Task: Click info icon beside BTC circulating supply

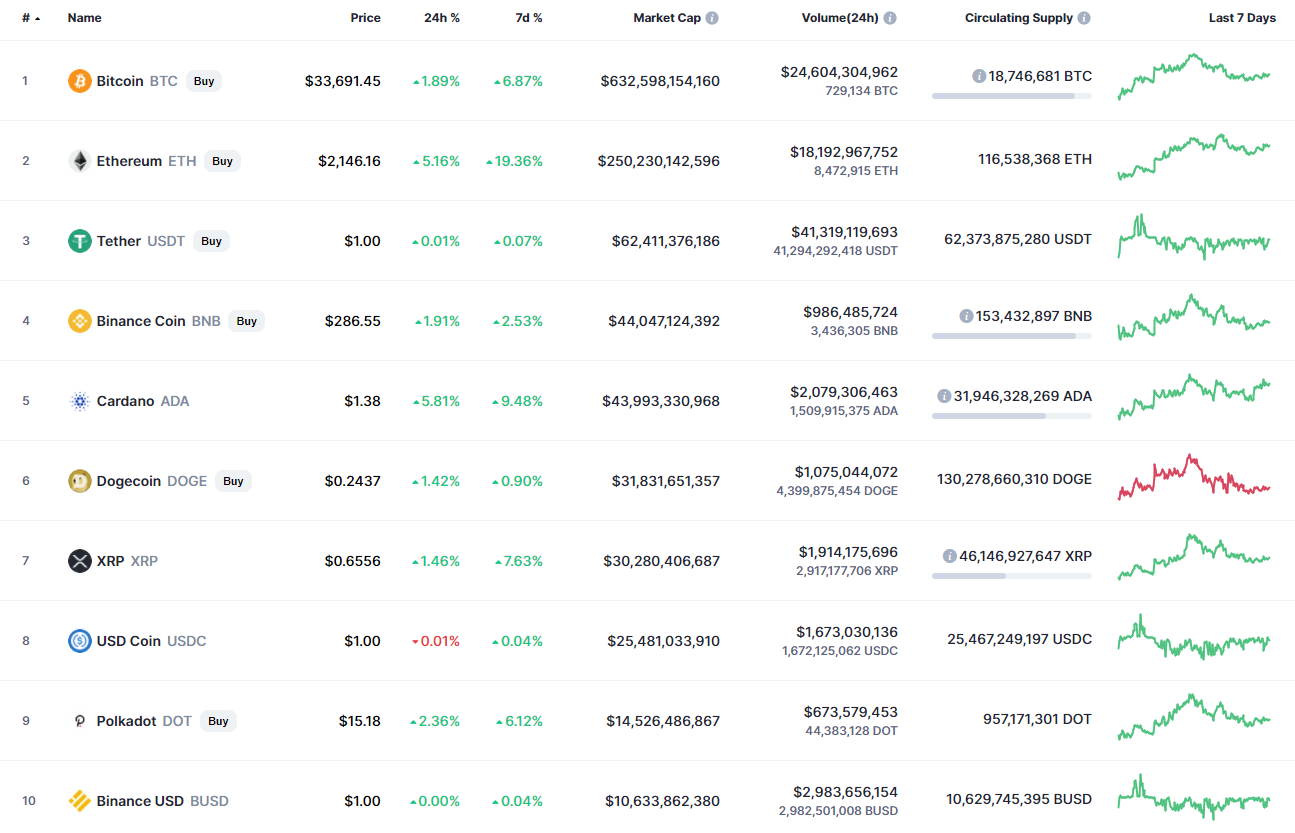Action: click(x=979, y=76)
